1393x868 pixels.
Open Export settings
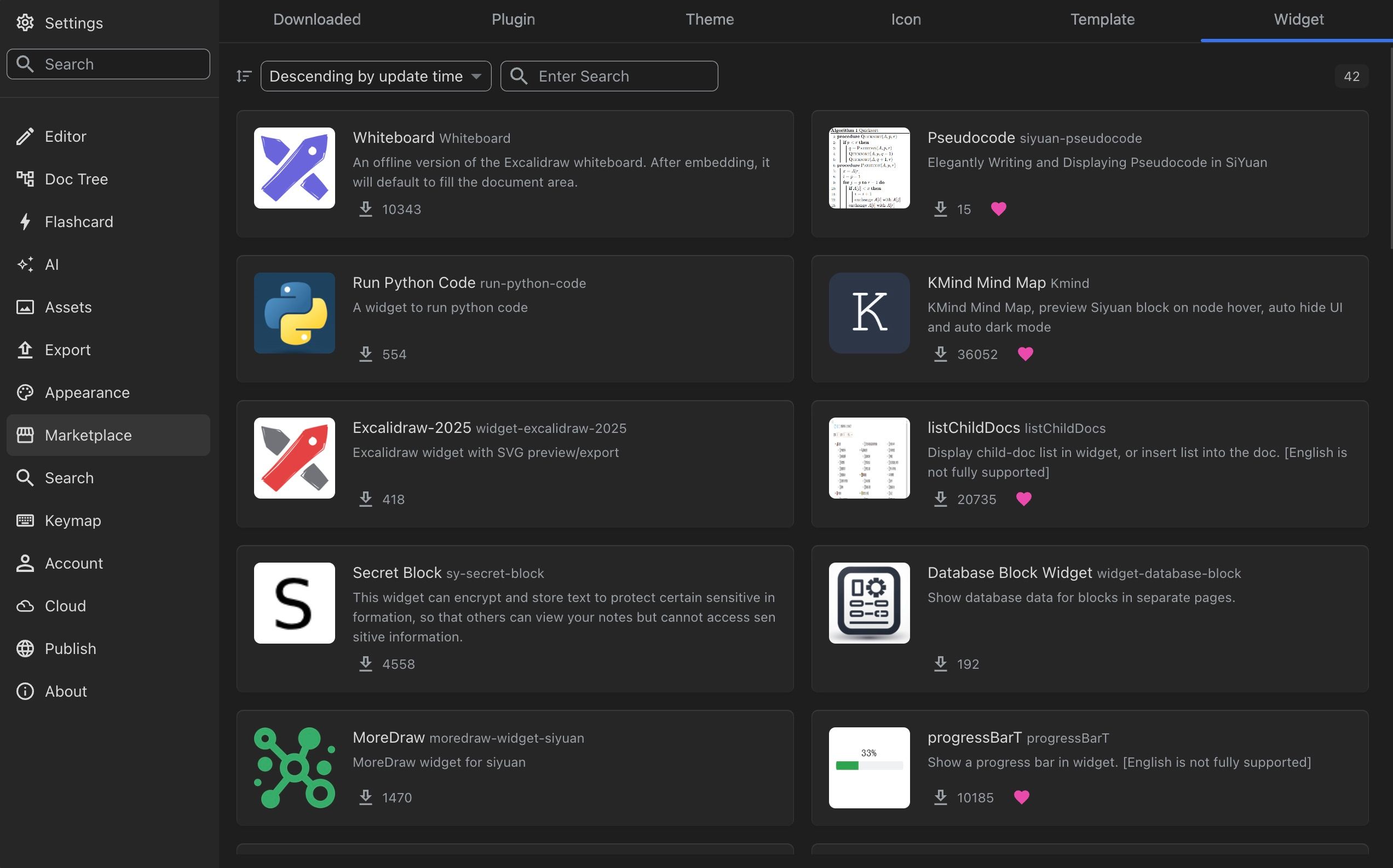coord(108,350)
